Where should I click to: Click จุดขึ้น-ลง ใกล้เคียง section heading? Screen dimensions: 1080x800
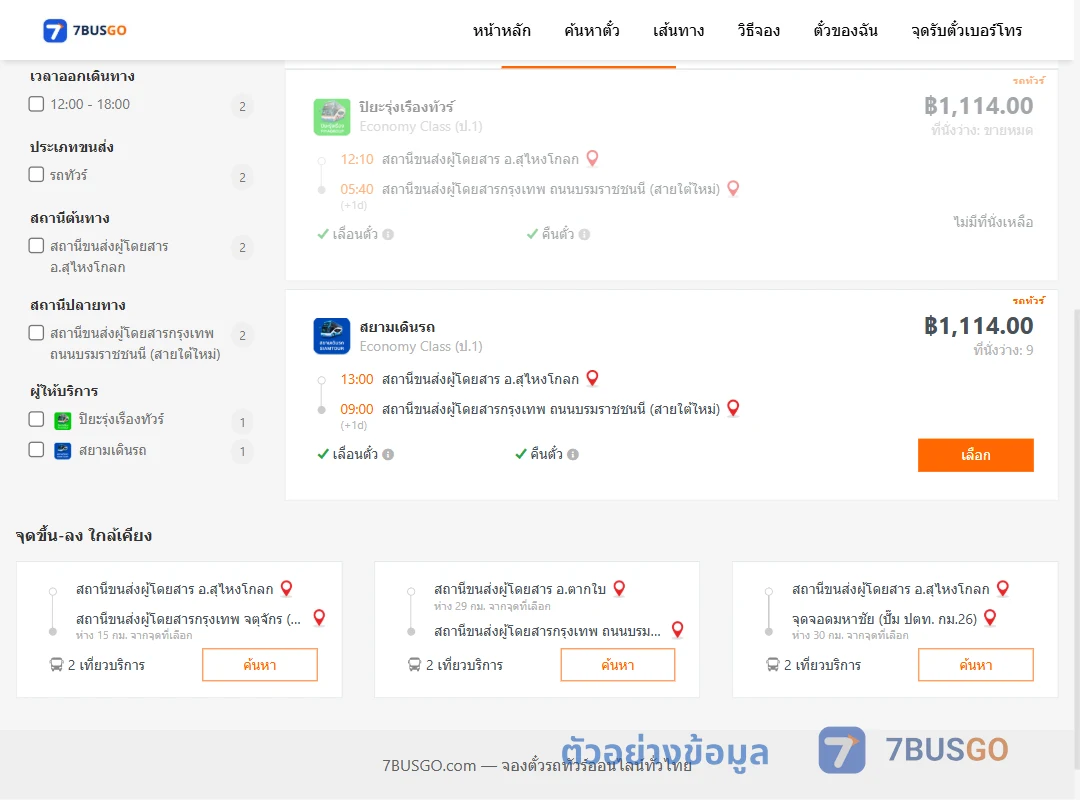(83, 535)
